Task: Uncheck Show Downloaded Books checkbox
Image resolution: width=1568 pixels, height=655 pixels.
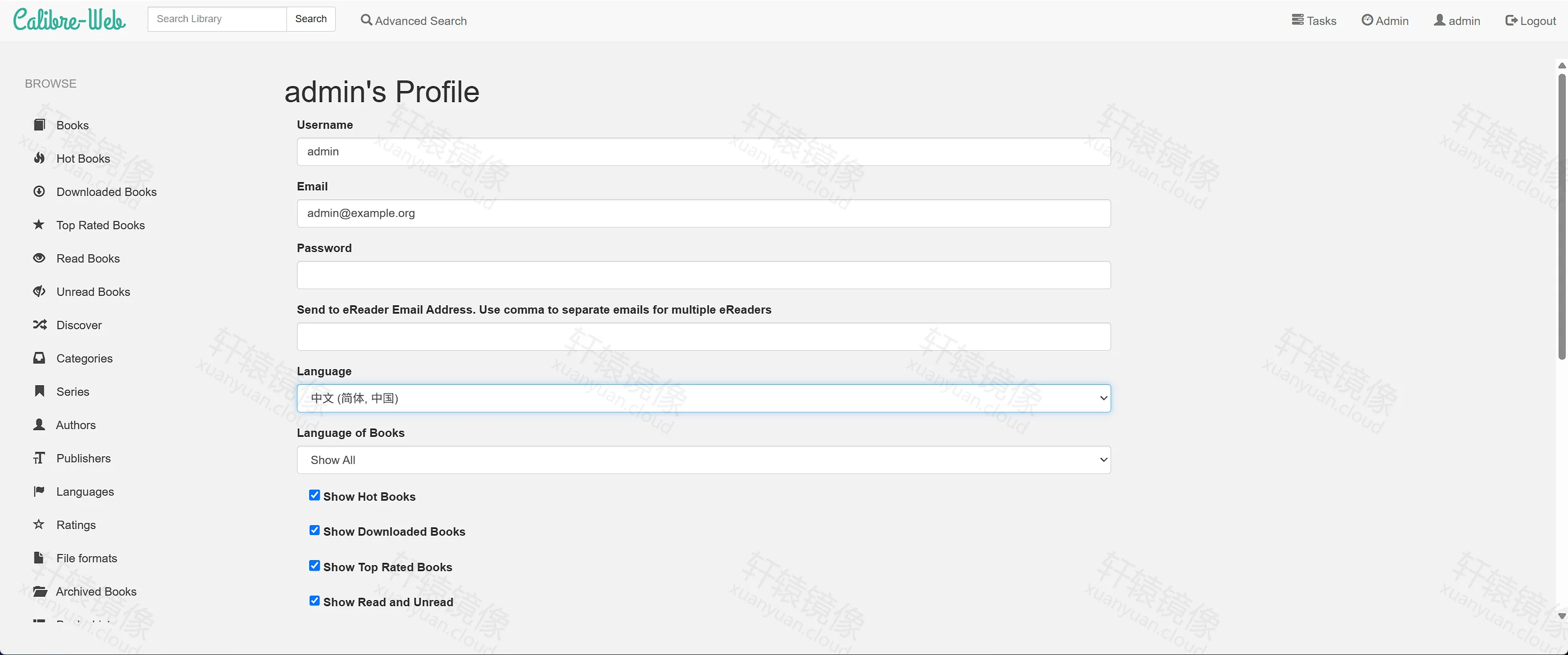Action: coord(315,531)
